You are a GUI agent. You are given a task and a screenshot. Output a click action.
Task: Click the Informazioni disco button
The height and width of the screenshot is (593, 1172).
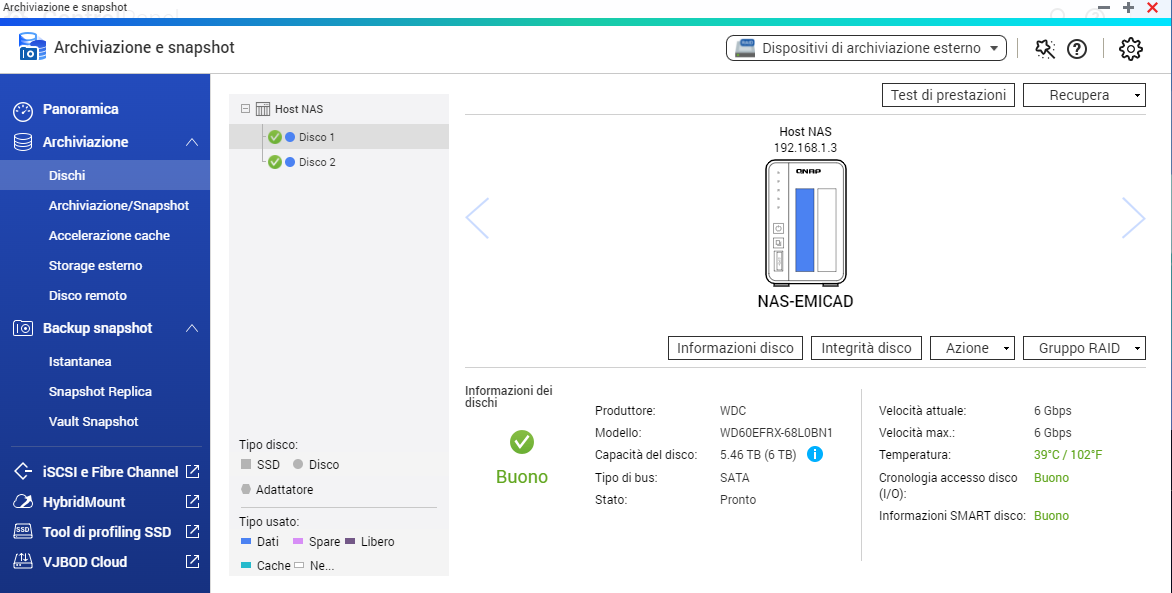736,348
